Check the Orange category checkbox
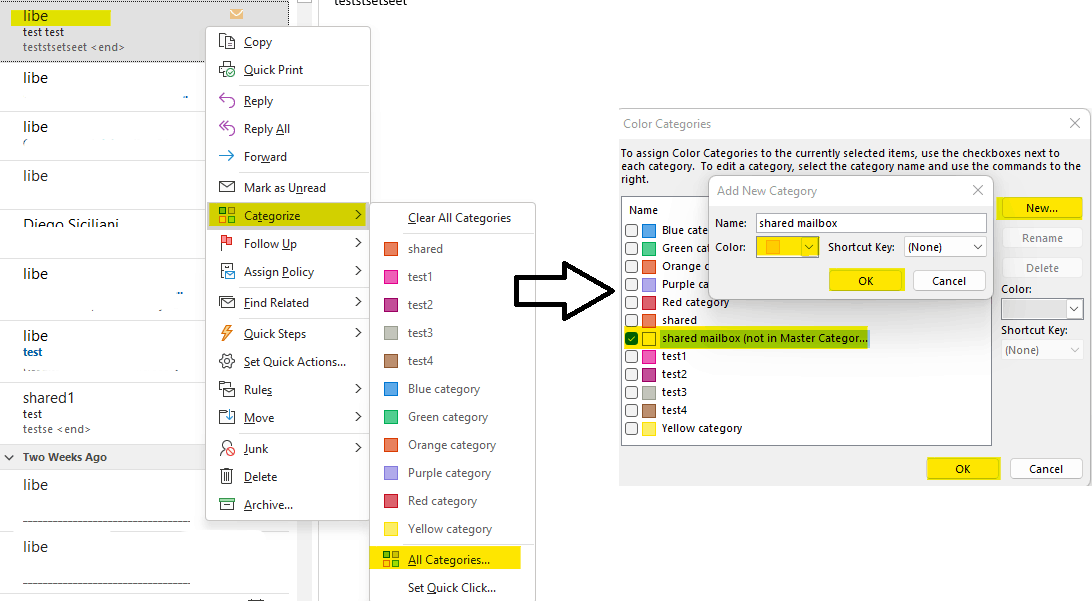This screenshot has width=1092, height=601. (632, 266)
